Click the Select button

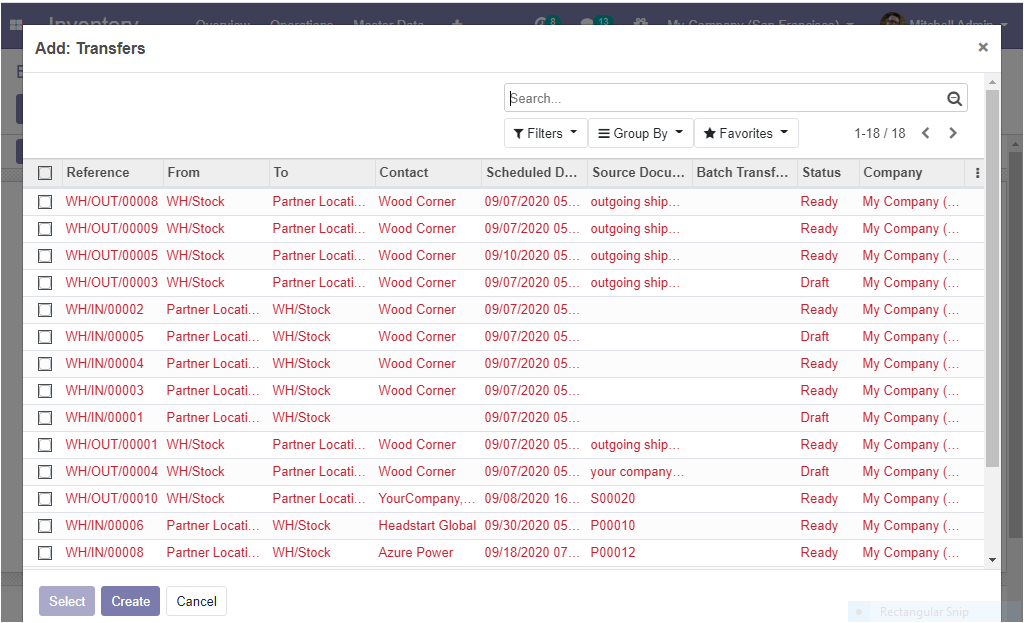click(x=67, y=601)
